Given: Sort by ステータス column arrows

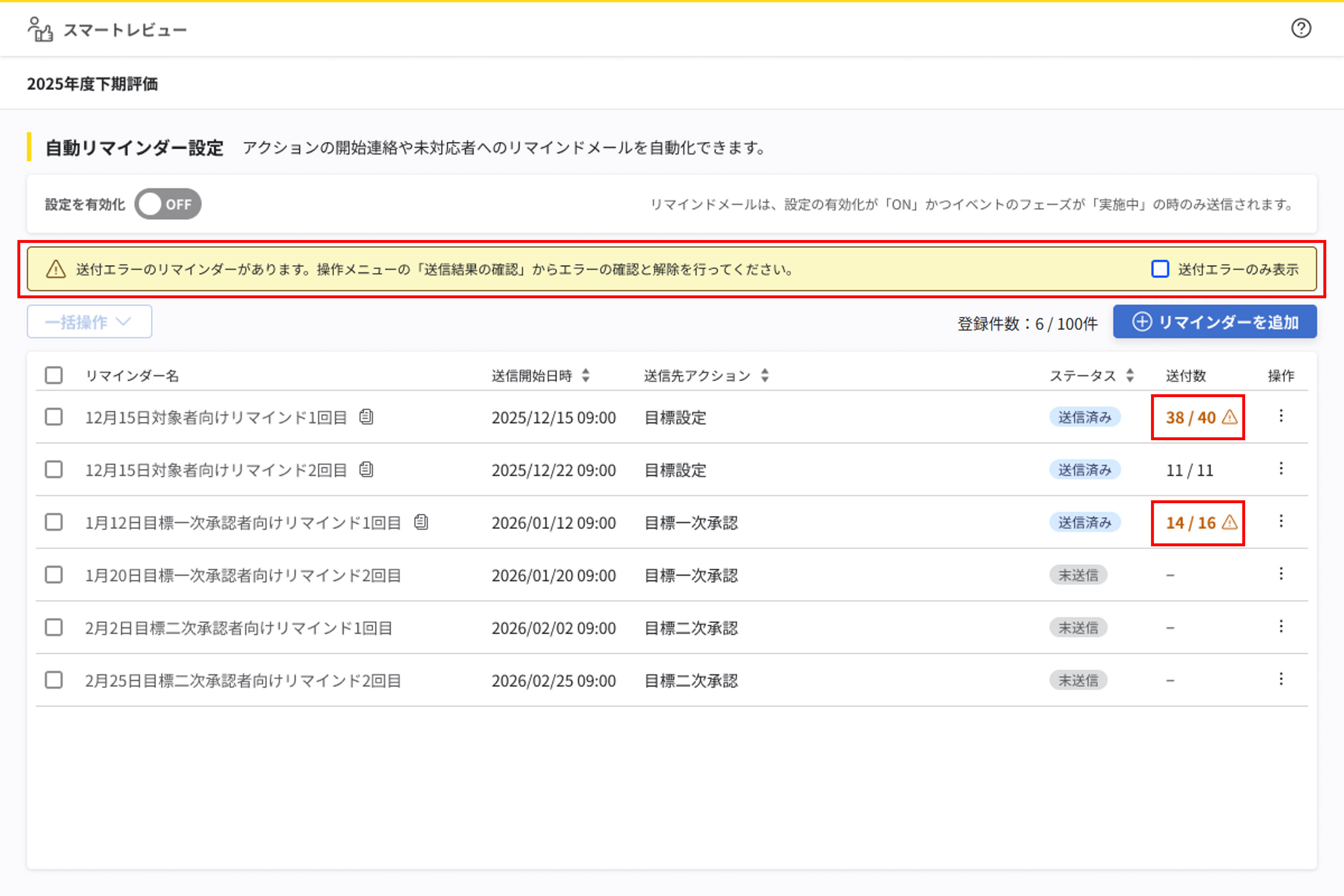Looking at the screenshot, I should tap(1130, 375).
